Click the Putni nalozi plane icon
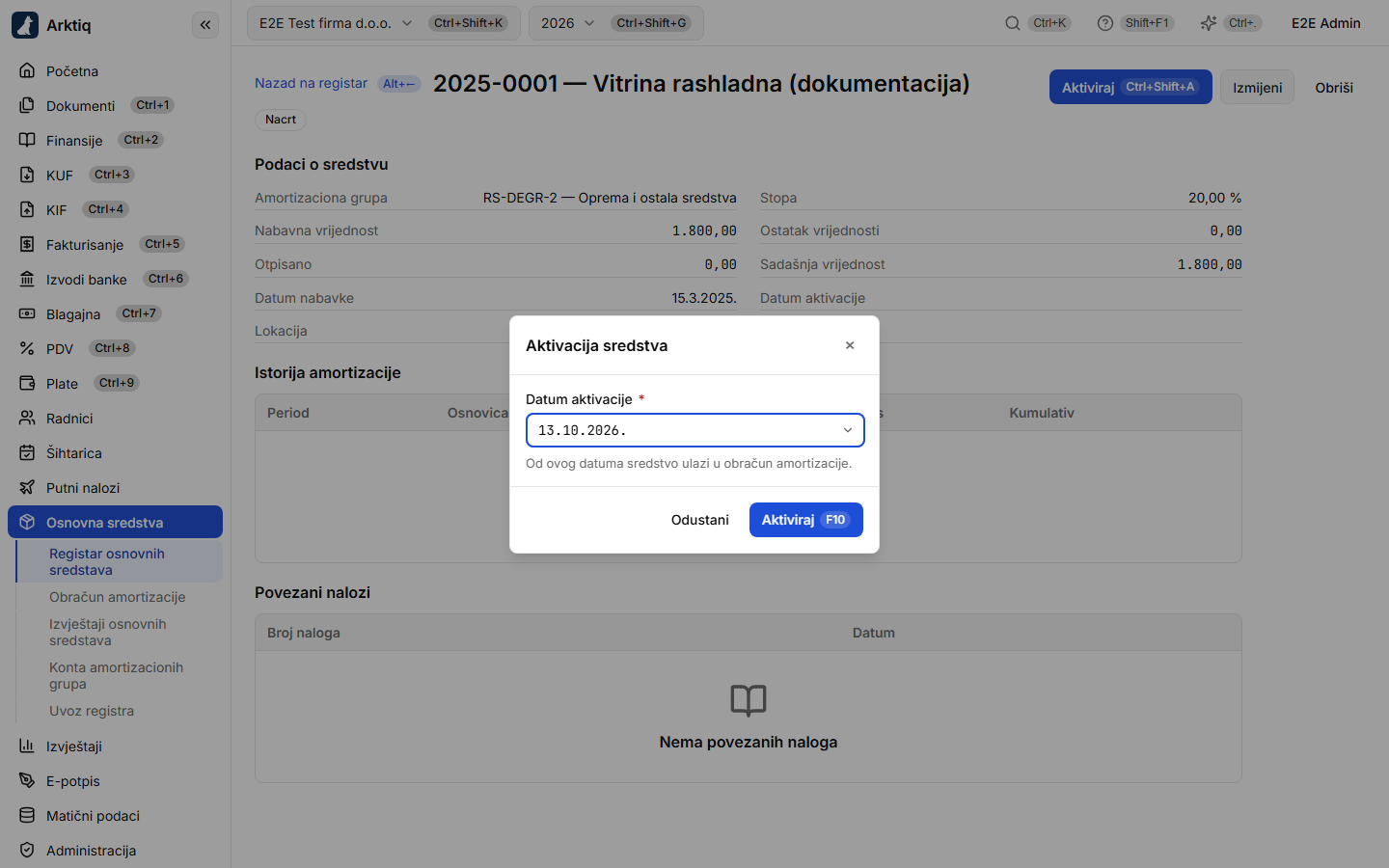1389x868 pixels. [x=27, y=487]
